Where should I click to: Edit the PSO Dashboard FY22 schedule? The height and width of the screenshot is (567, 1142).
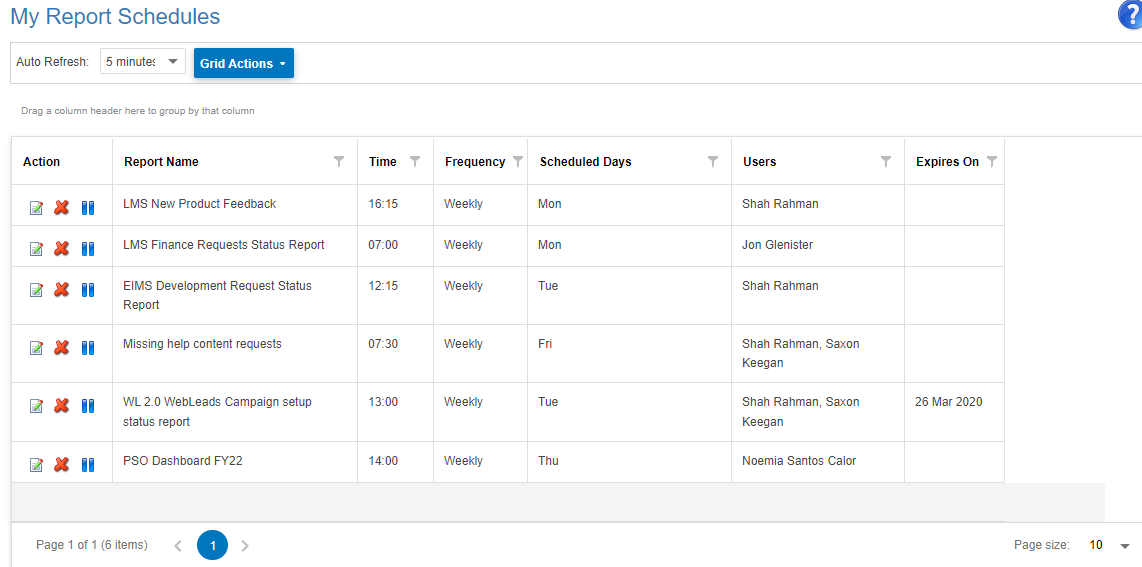(36, 464)
